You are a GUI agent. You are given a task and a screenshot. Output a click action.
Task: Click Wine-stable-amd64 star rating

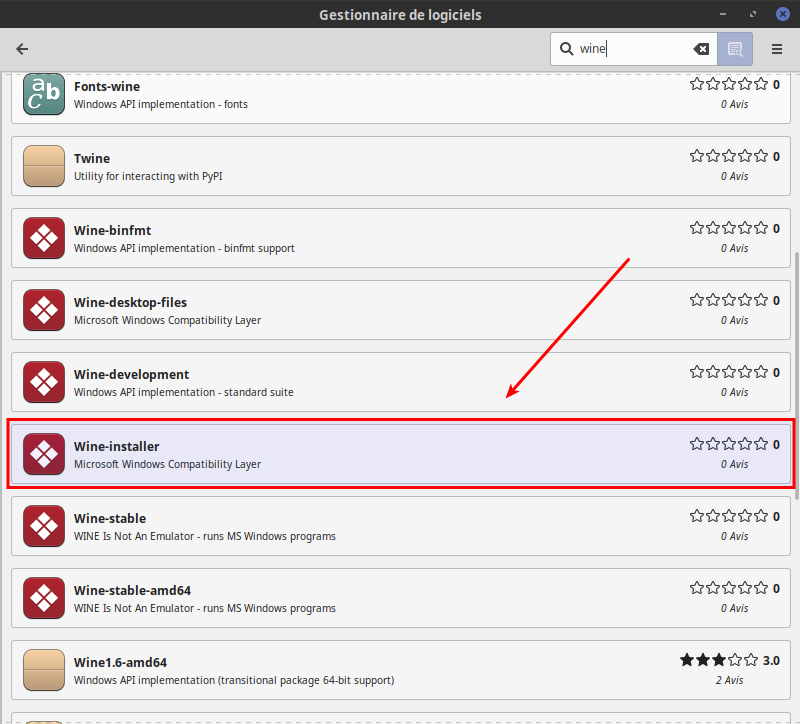[729, 588]
